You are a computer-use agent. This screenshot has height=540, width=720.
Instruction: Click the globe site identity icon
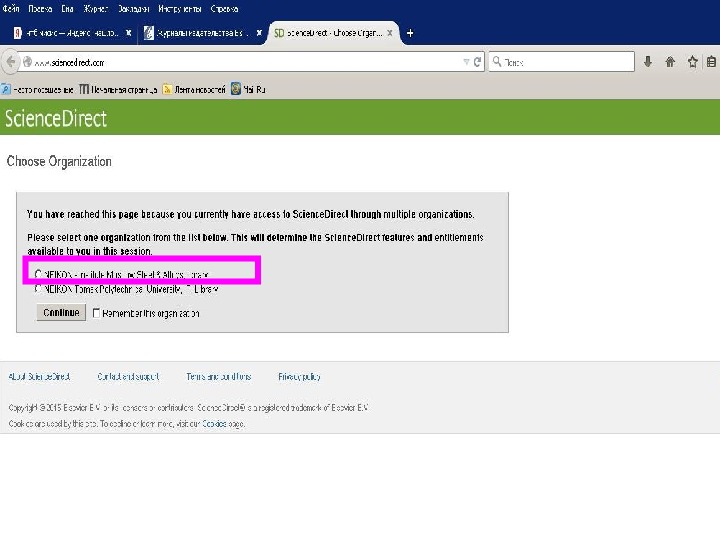pos(27,62)
